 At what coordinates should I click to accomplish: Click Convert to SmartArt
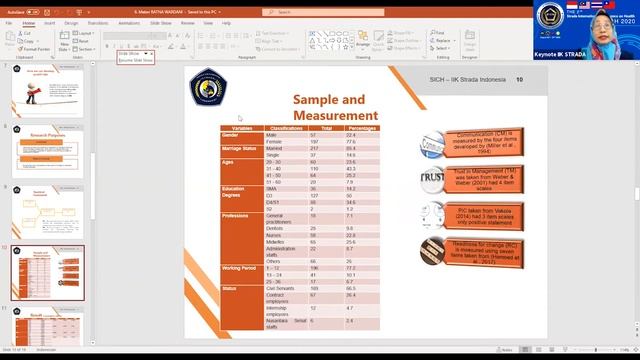pos(278,49)
